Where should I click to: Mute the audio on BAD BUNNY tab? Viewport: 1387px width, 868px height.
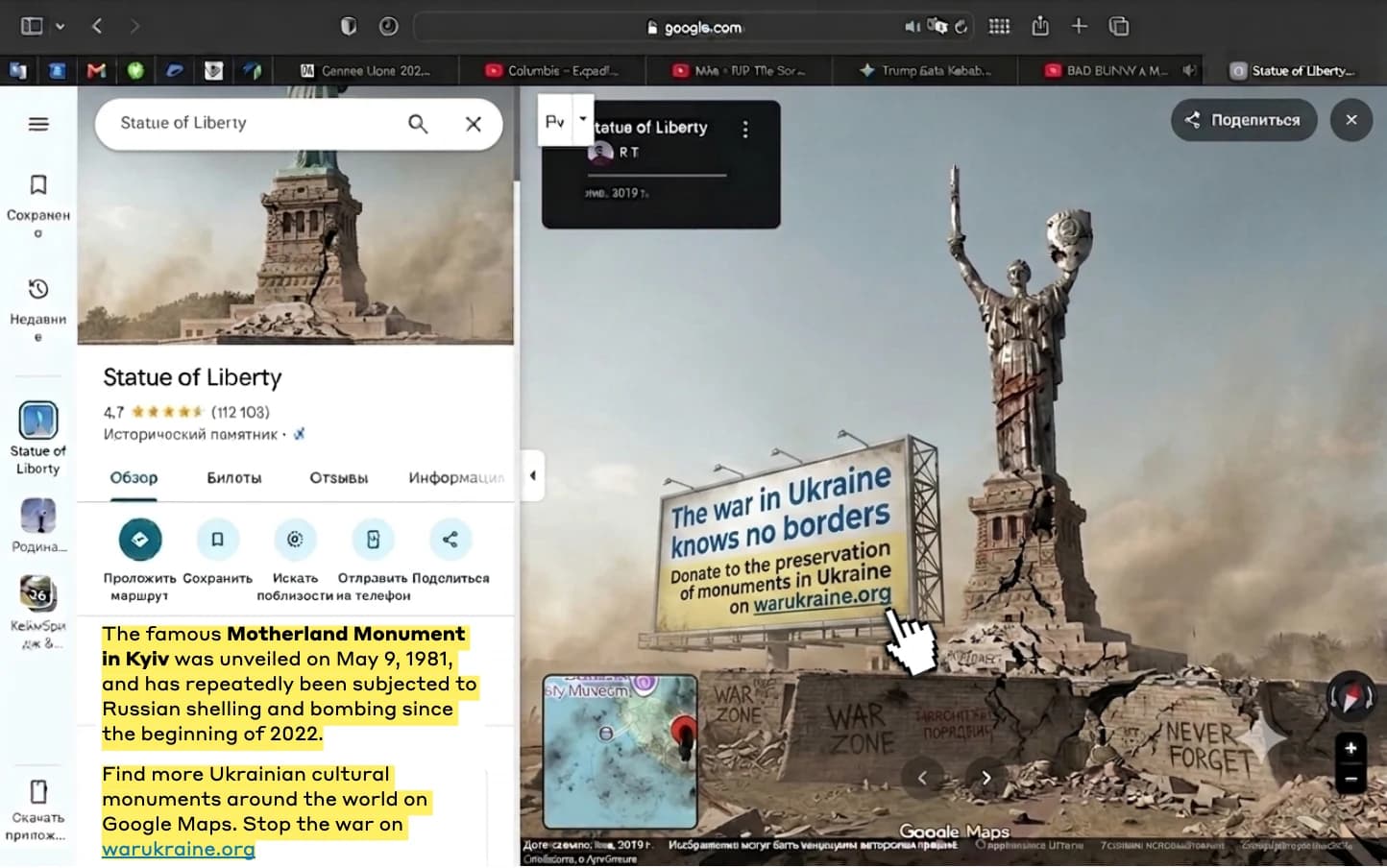1189,70
